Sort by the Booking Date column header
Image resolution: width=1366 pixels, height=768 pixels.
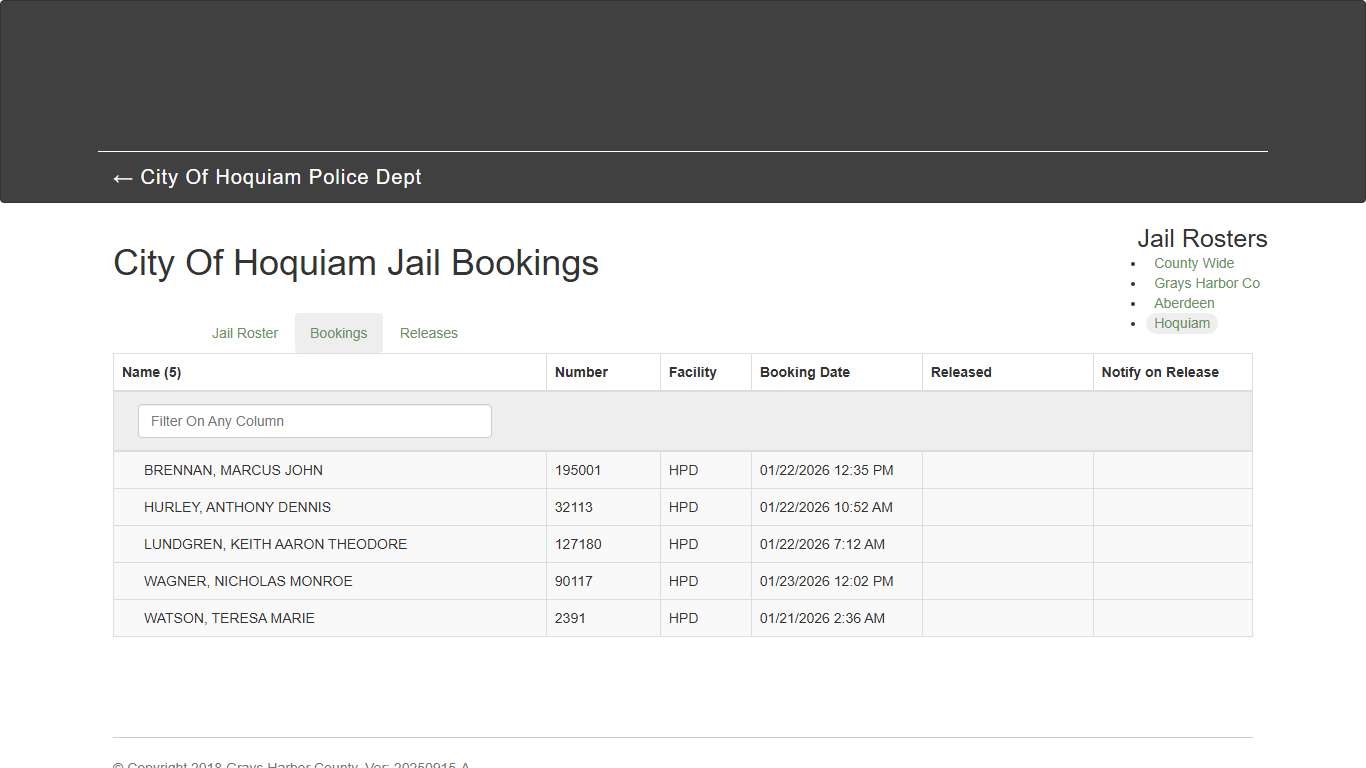805,371
